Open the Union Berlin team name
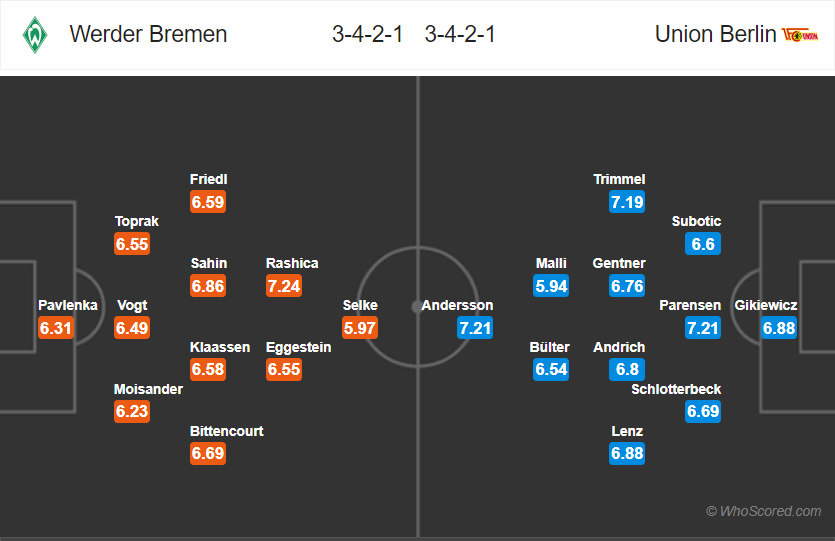835x541 pixels. 715,34
